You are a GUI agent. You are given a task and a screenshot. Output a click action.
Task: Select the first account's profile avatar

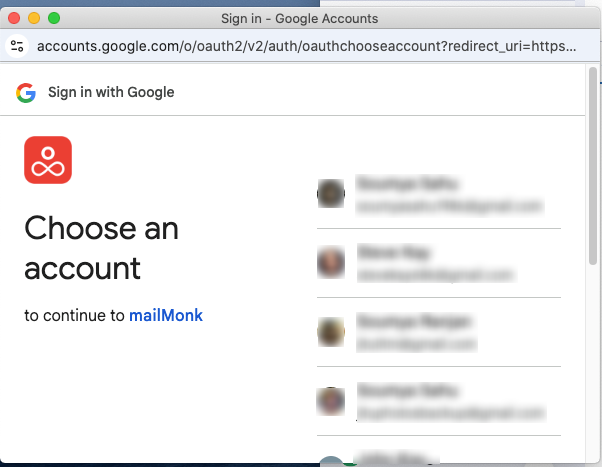[331, 194]
